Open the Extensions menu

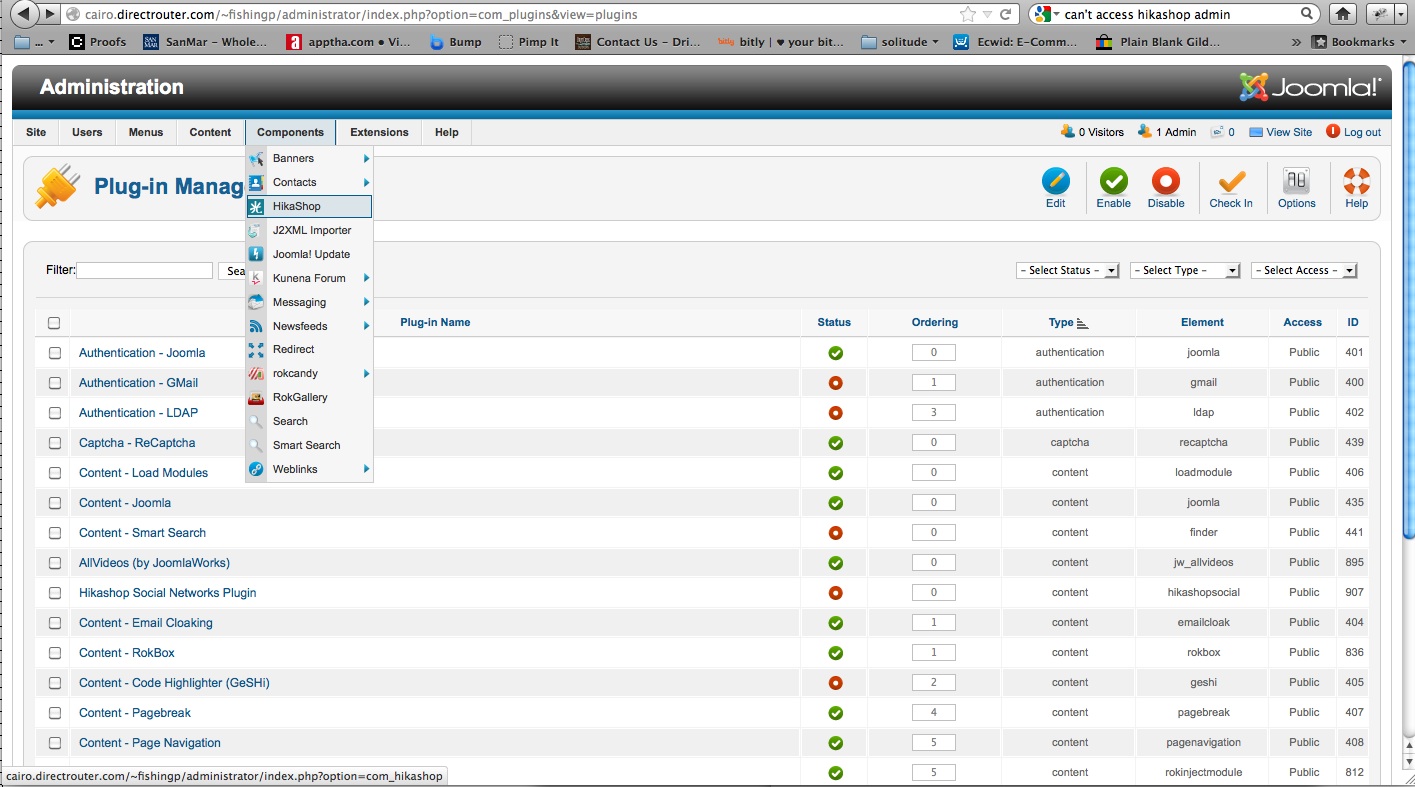click(379, 132)
